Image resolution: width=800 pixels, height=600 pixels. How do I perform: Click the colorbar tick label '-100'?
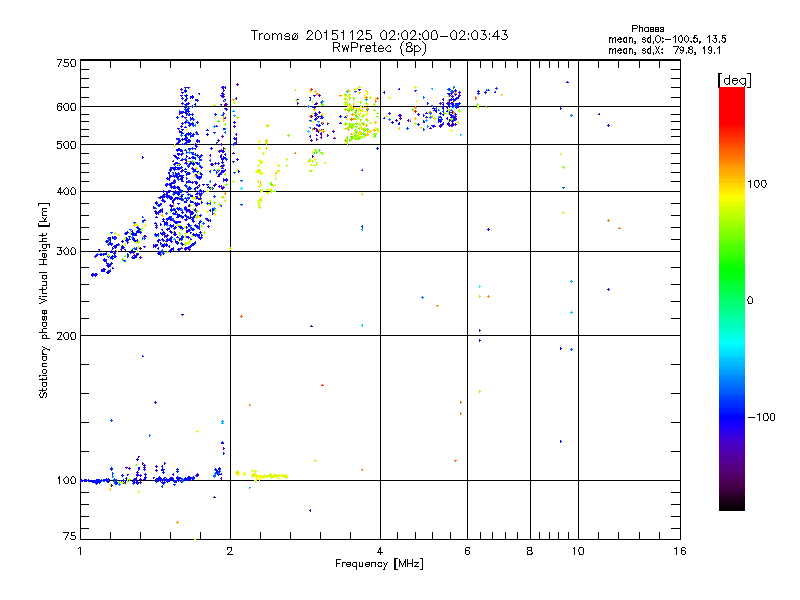(x=761, y=417)
